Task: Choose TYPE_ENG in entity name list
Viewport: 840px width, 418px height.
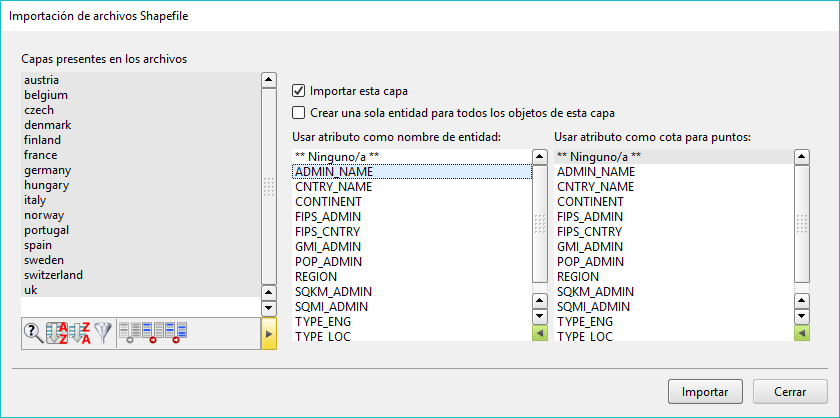Action: [412, 322]
